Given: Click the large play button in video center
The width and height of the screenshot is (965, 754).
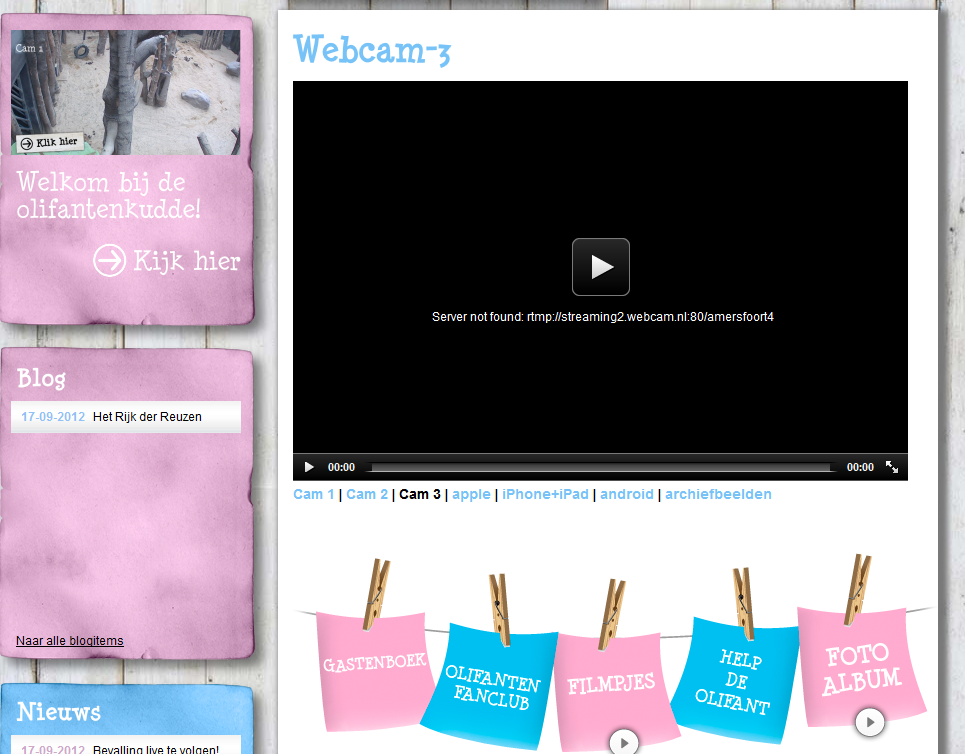Looking at the screenshot, I should [x=600, y=267].
